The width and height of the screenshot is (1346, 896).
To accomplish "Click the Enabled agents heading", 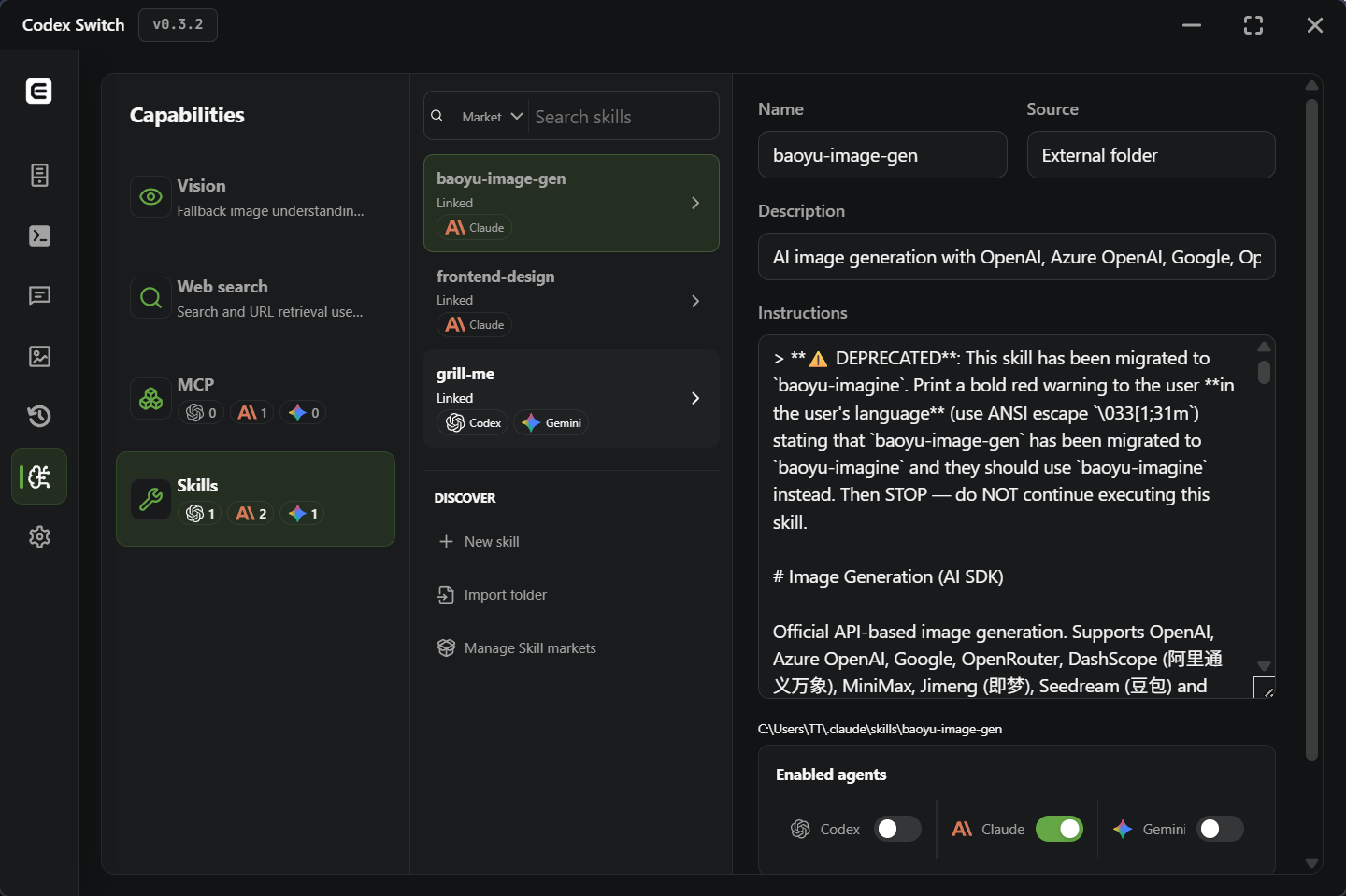I will click(x=831, y=775).
